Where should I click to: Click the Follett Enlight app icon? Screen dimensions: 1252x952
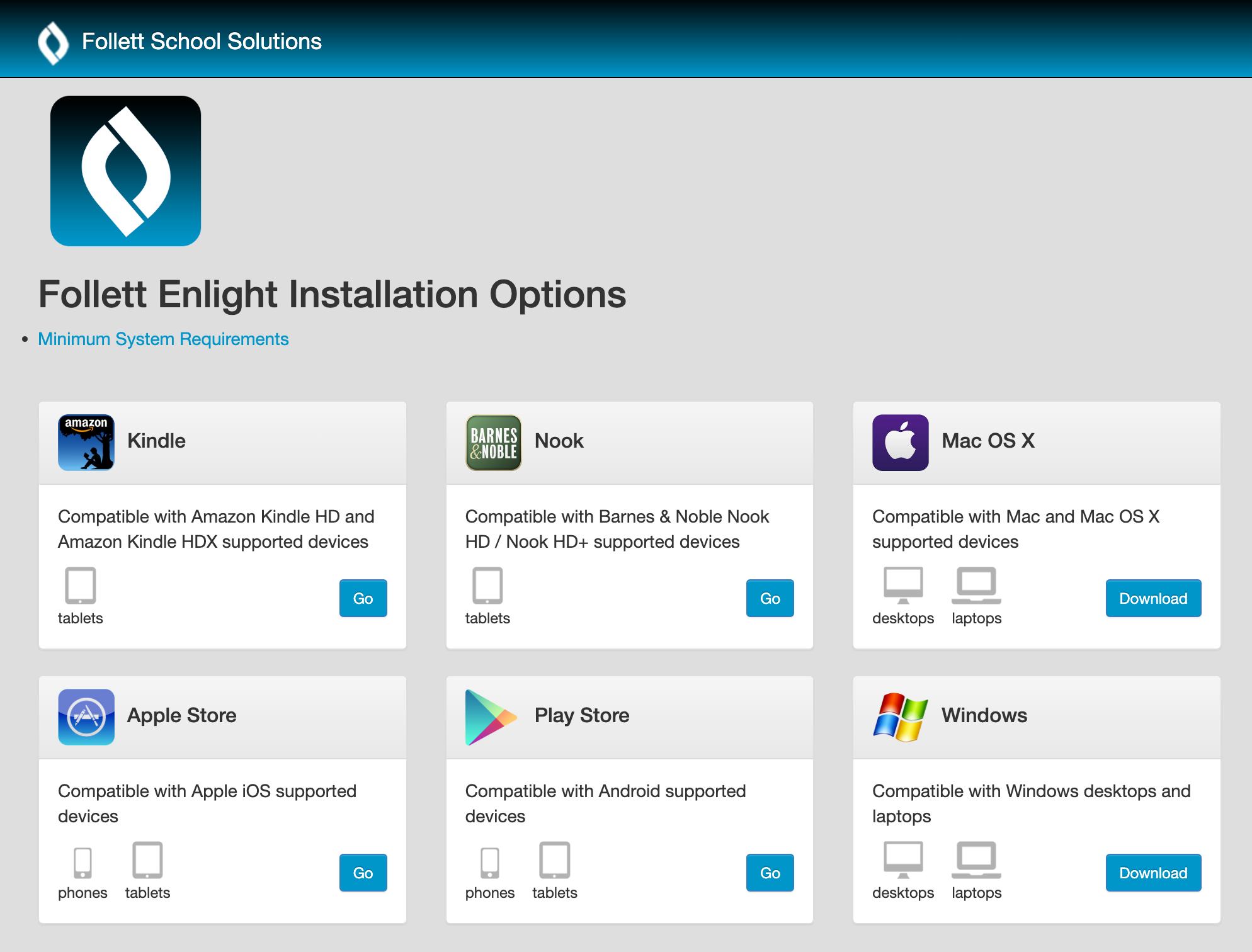point(125,171)
